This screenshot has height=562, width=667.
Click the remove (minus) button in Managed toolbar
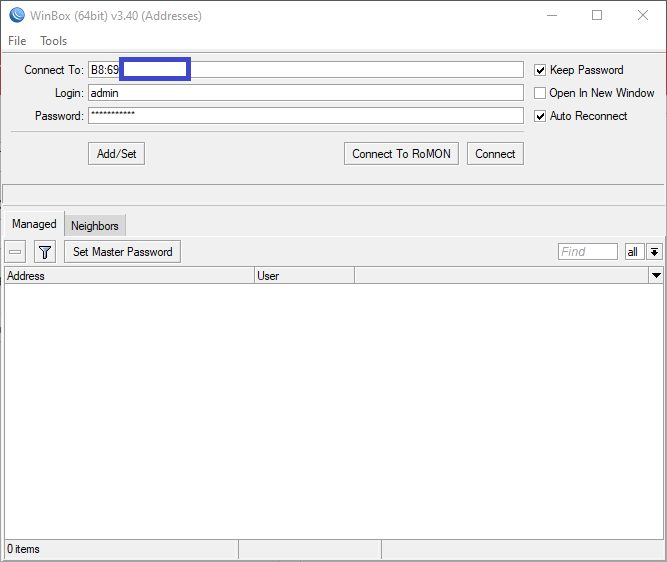click(x=15, y=252)
